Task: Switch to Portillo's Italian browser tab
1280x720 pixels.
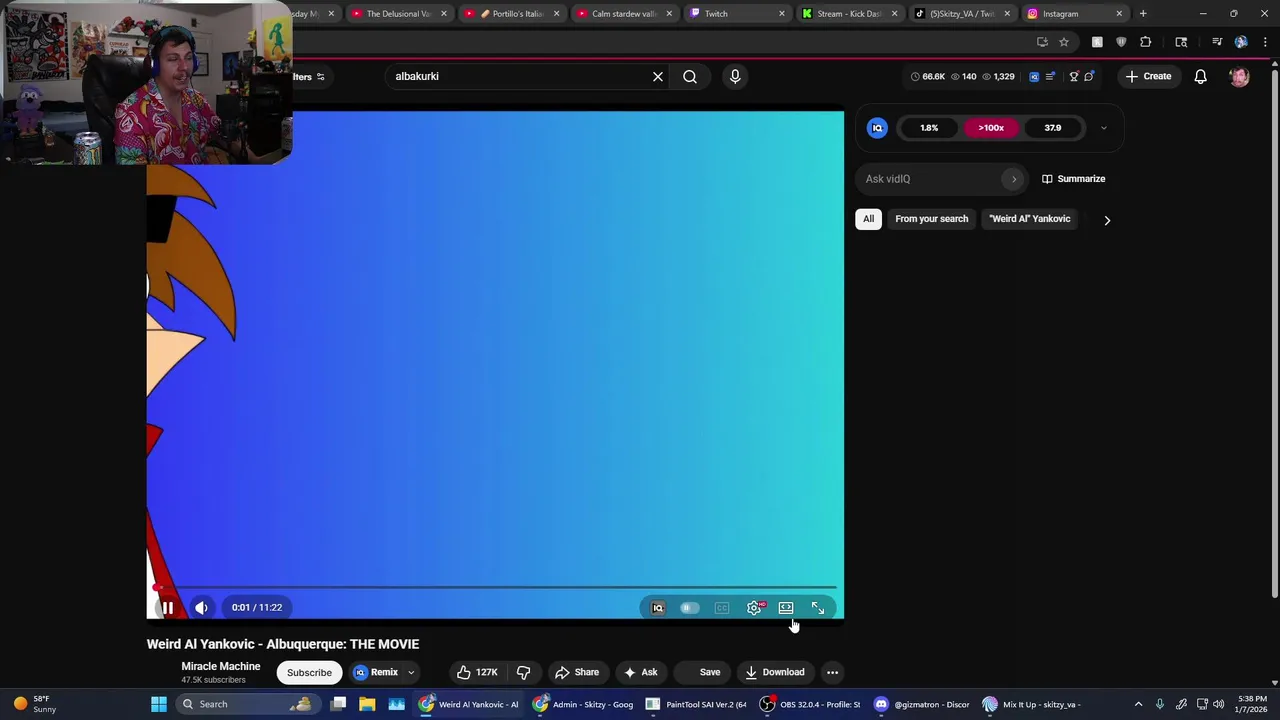Action: coord(514,14)
